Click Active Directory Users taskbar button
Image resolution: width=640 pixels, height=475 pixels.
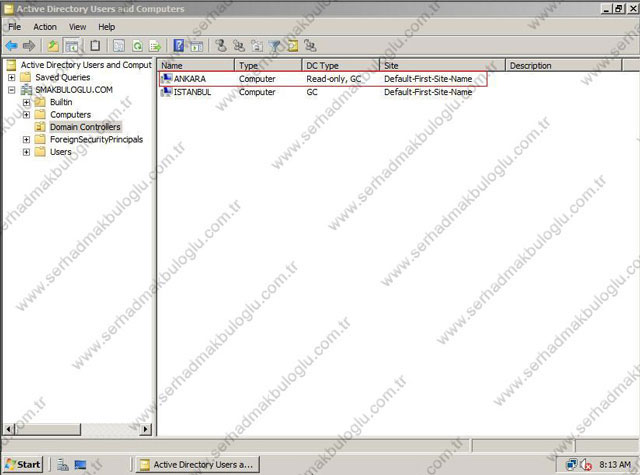click(x=198, y=464)
